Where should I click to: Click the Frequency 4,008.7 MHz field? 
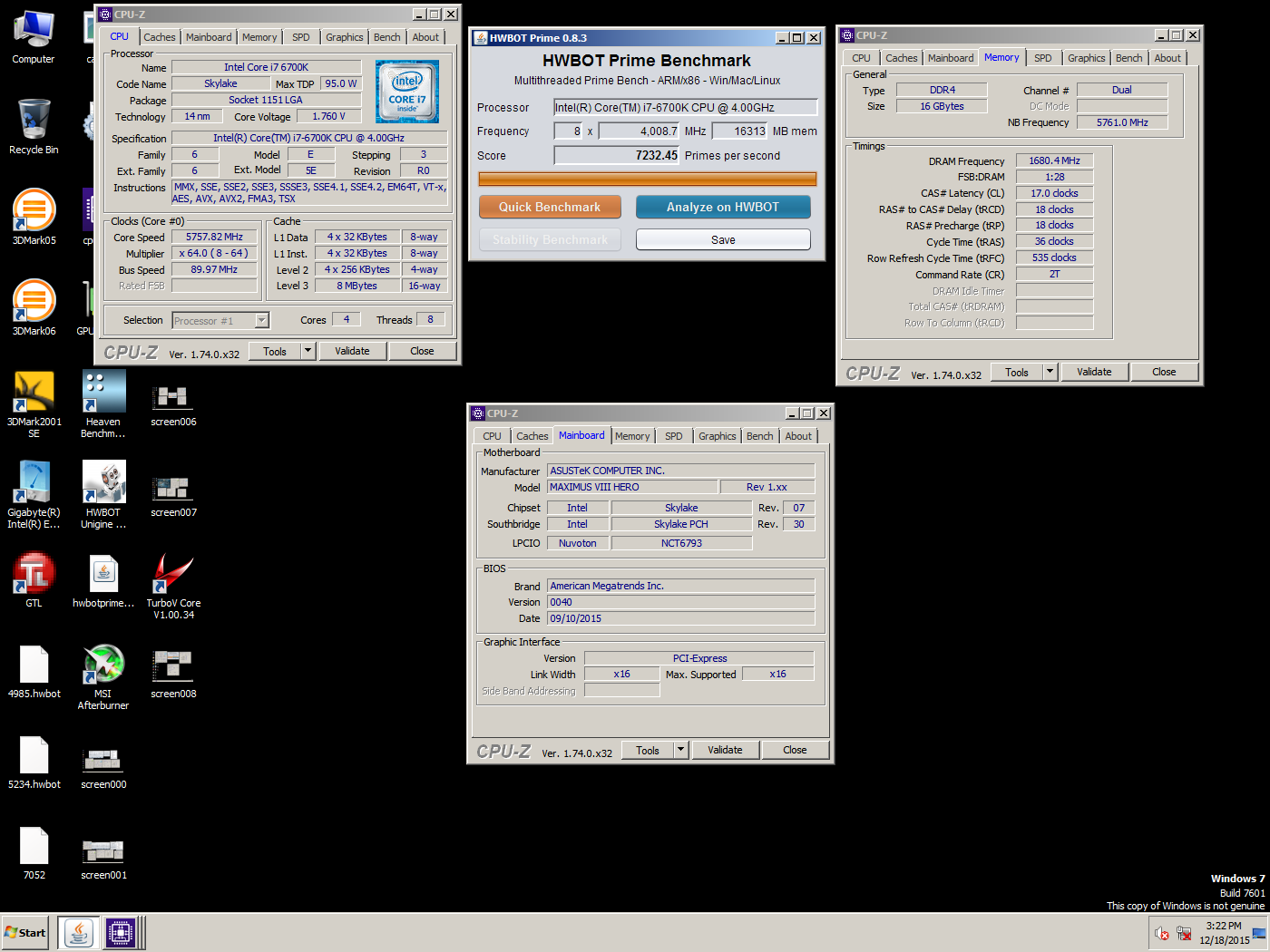click(x=639, y=131)
